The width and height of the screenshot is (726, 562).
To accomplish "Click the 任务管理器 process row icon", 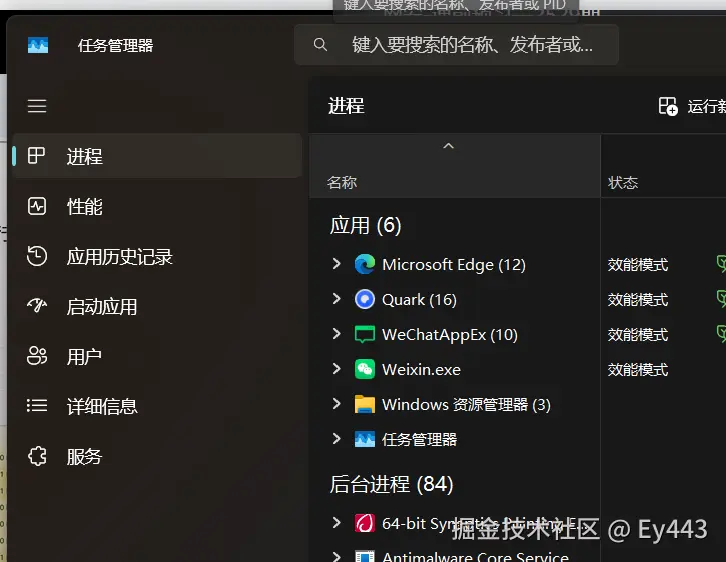I will (364, 439).
